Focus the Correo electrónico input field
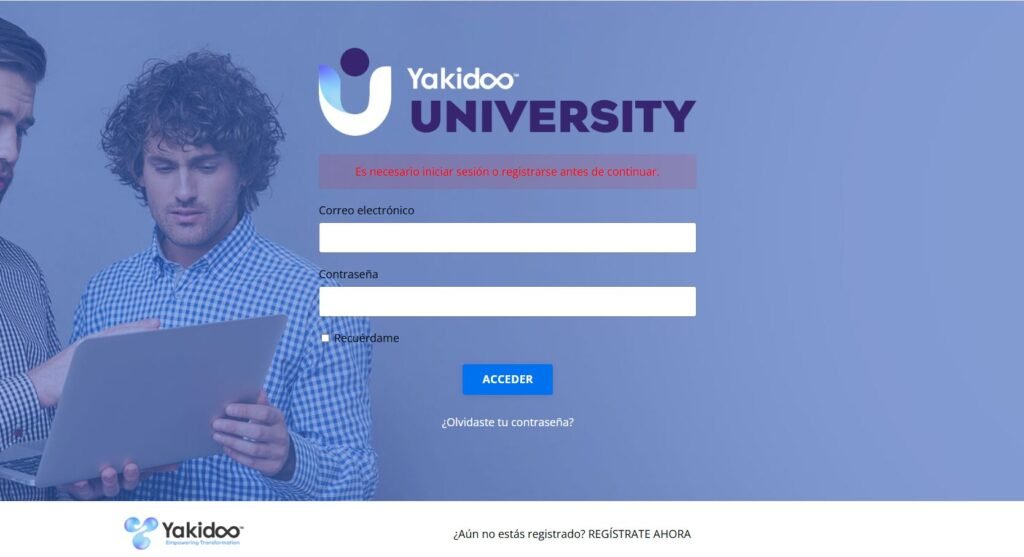The height and width of the screenshot is (557, 1024). [x=507, y=238]
